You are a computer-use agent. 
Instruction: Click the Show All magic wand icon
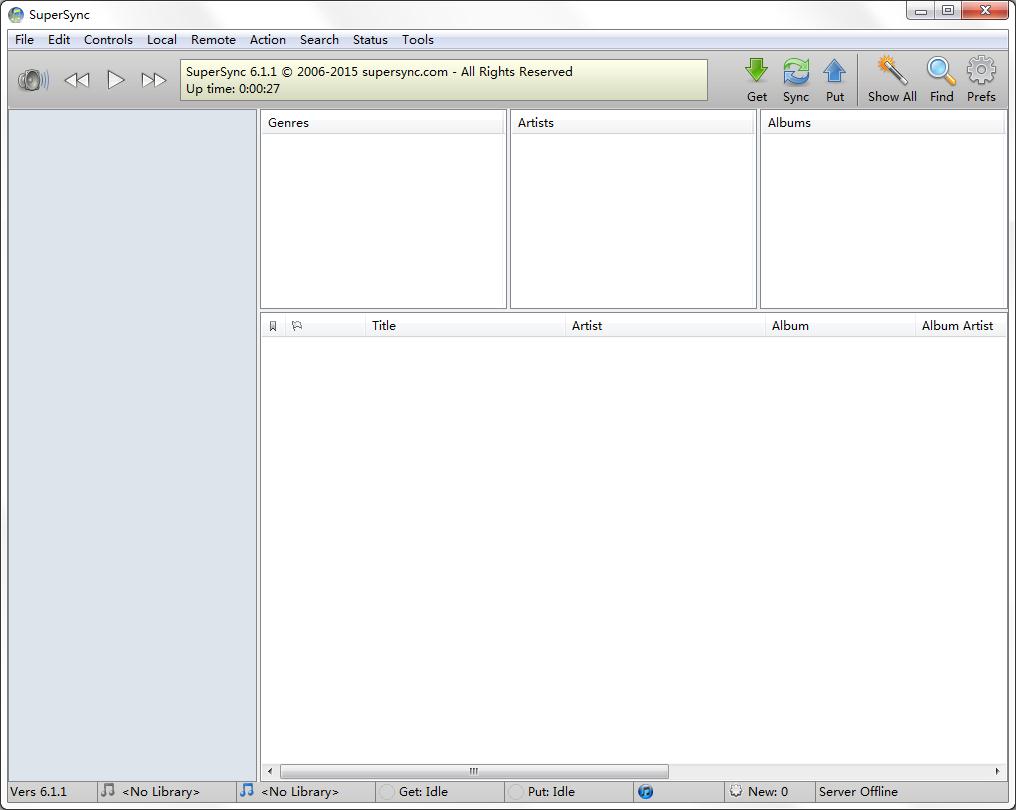pyautogui.click(x=891, y=73)
